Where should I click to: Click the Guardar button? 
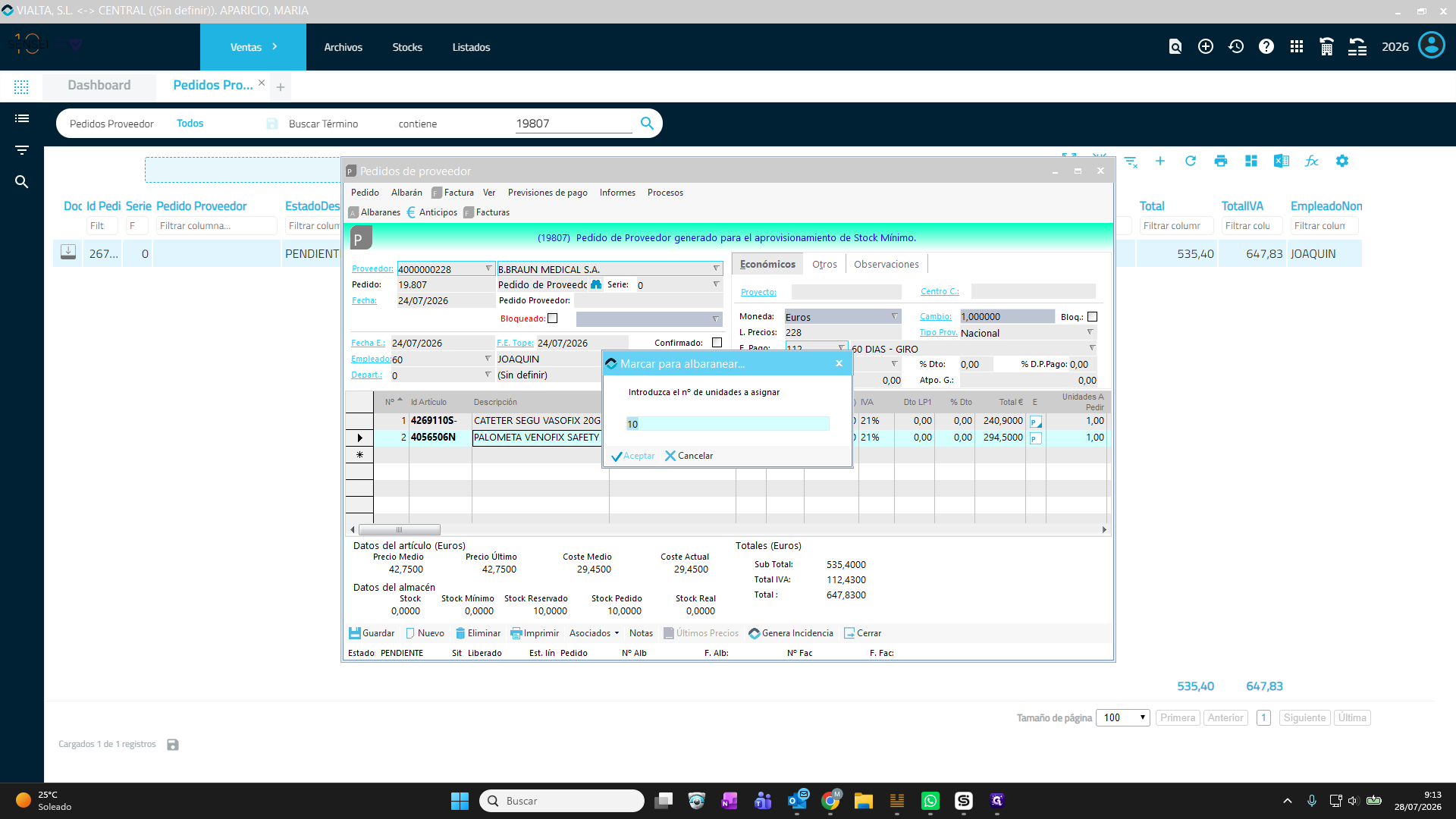[372, 633]
